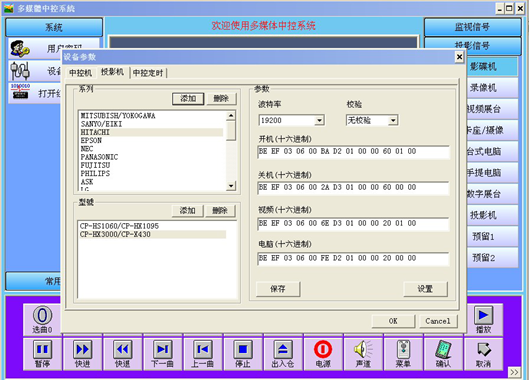Click the 预留2 source button
Viewport: 529px width, 380px height.
492,257
